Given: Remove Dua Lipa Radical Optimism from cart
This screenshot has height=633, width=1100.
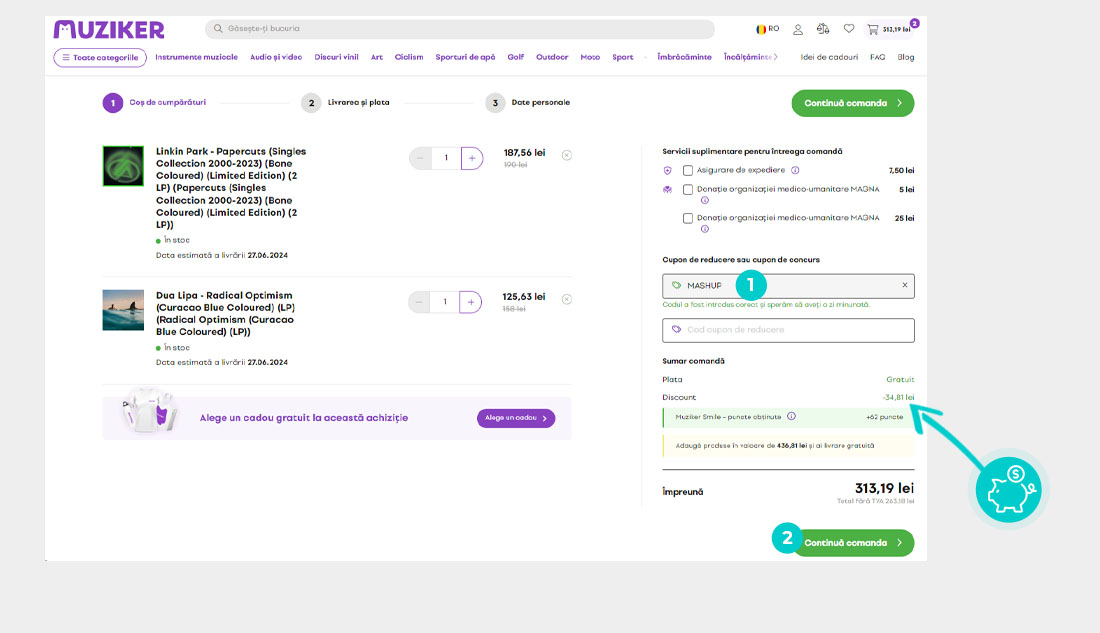Looking at the screenshot, I should [567, 299].
